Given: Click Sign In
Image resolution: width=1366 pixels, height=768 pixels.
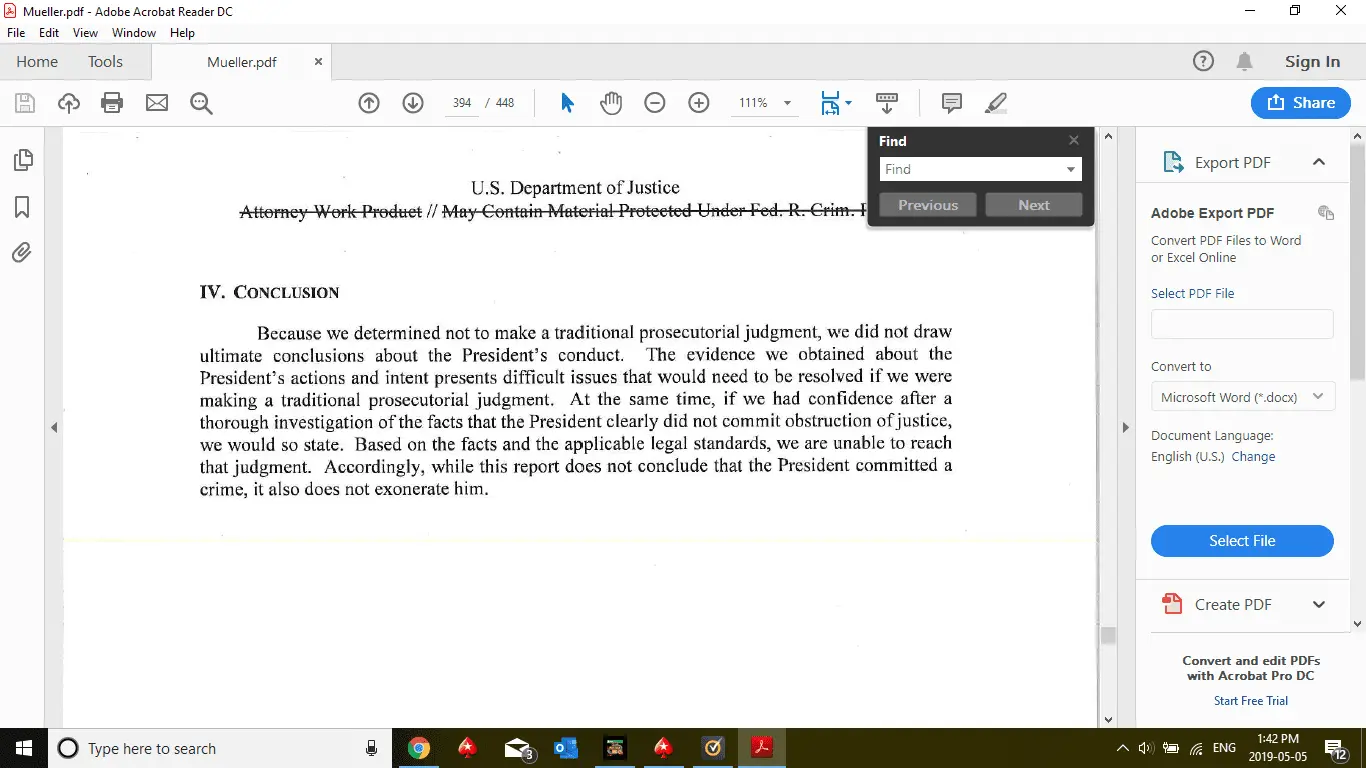Looking at the screenshot, I should (1312, 62).
